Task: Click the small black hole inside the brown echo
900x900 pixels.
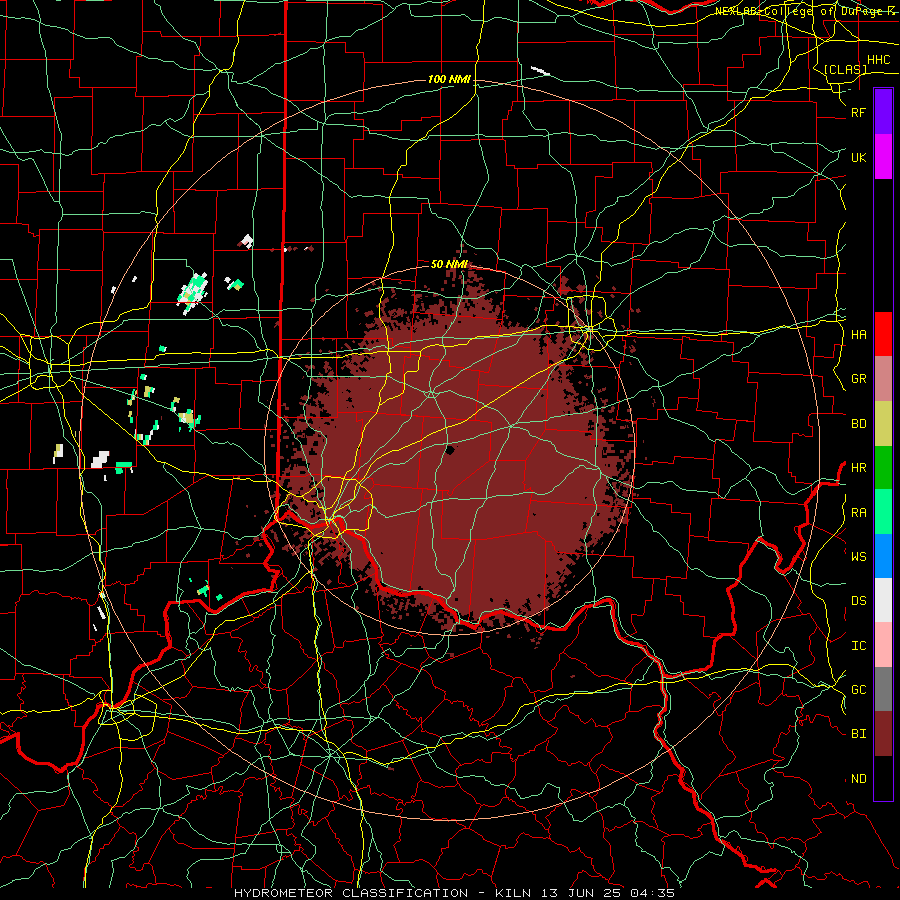Action: [x=451, y=450]
